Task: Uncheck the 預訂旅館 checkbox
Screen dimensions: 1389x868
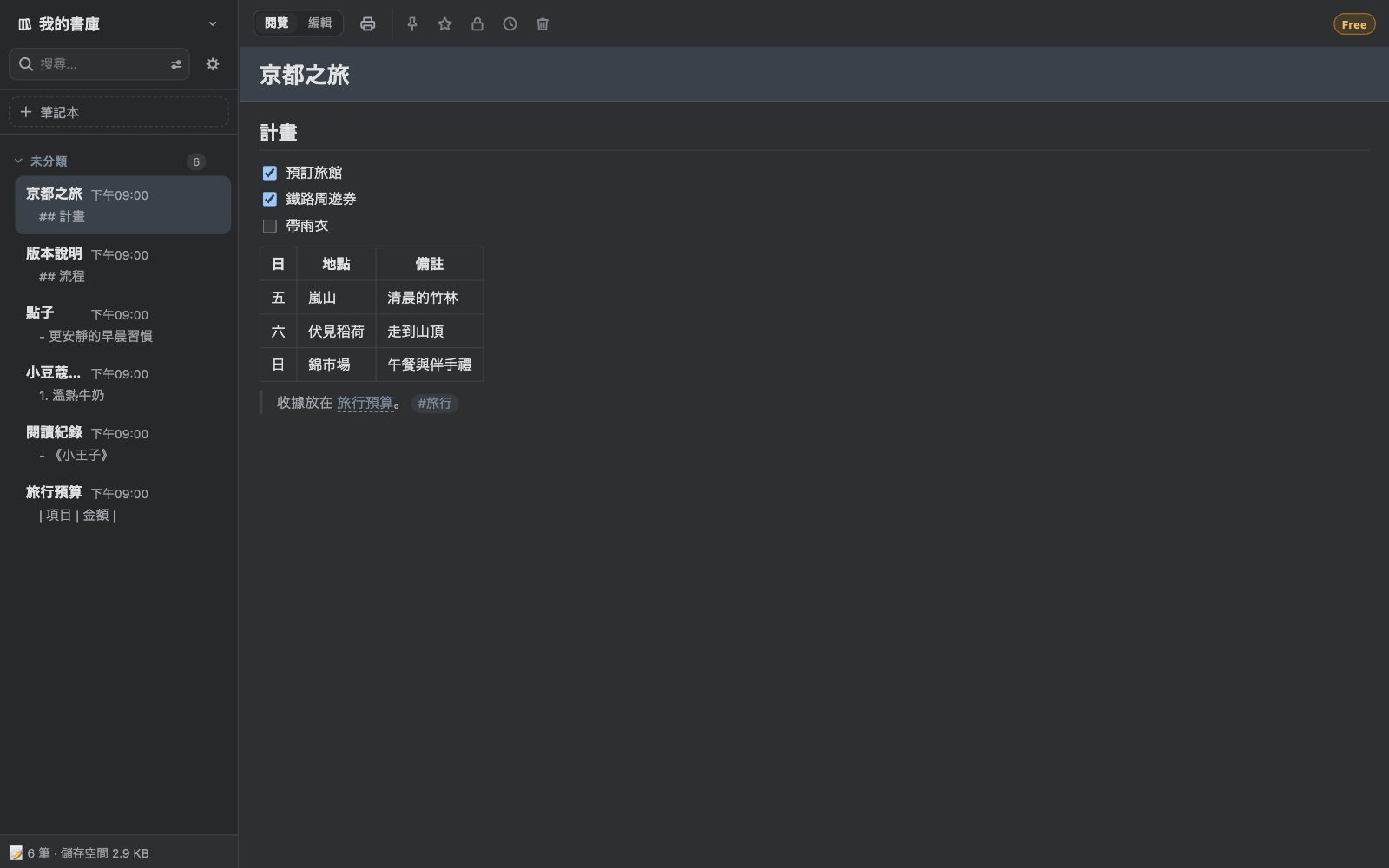Action: click(x=270, y=173)
